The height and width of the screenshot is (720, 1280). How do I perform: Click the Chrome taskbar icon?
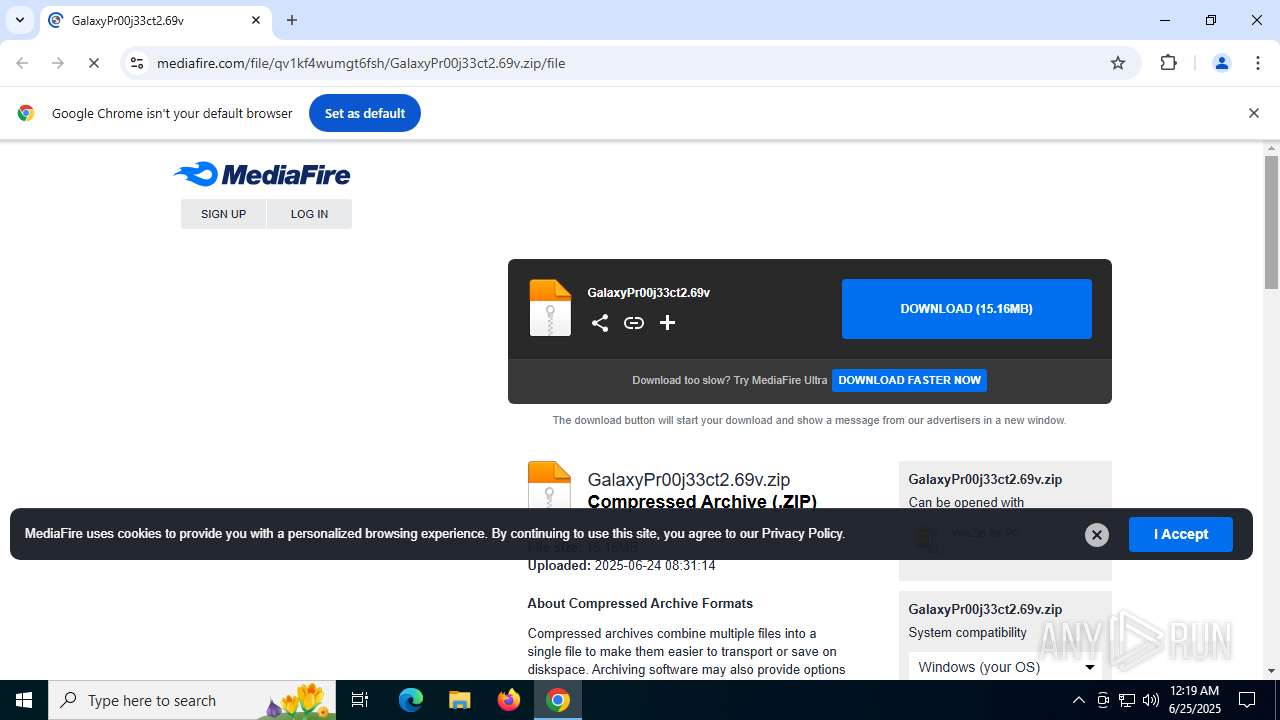[x=558, y=700]
